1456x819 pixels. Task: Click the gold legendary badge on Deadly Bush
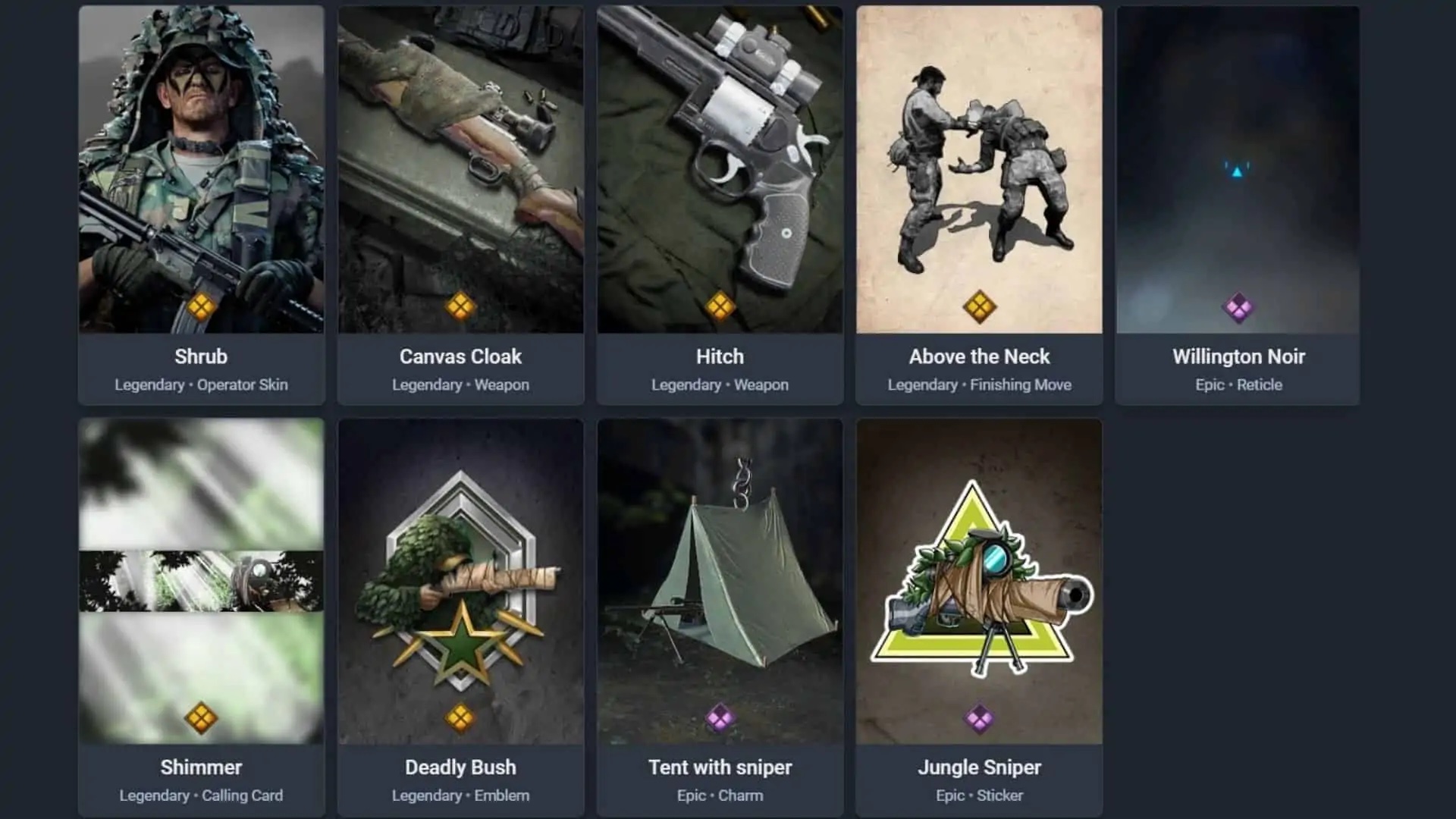(x=460, y=718)
